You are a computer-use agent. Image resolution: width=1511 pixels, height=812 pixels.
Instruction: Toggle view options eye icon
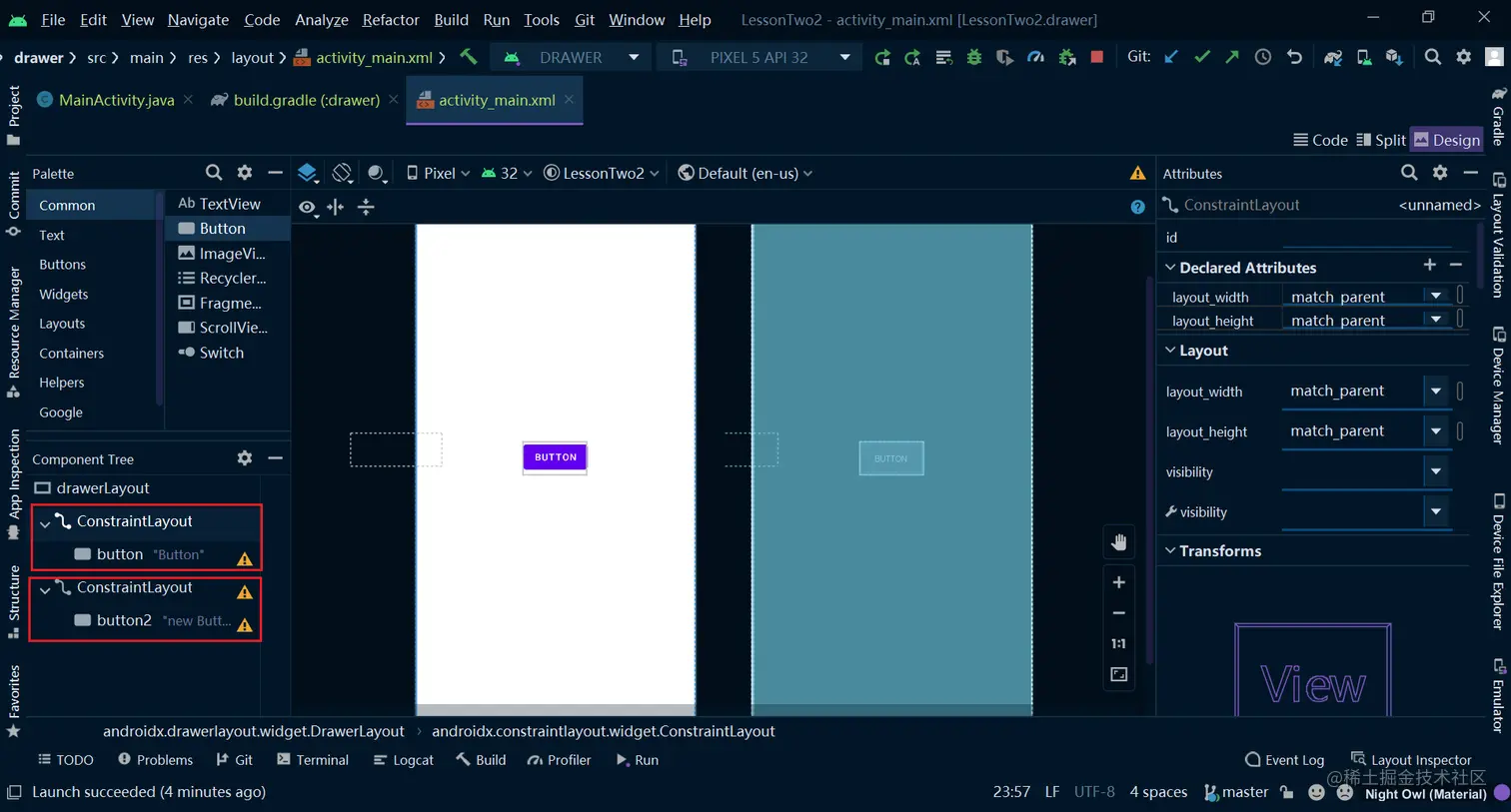tap(307, 207)
